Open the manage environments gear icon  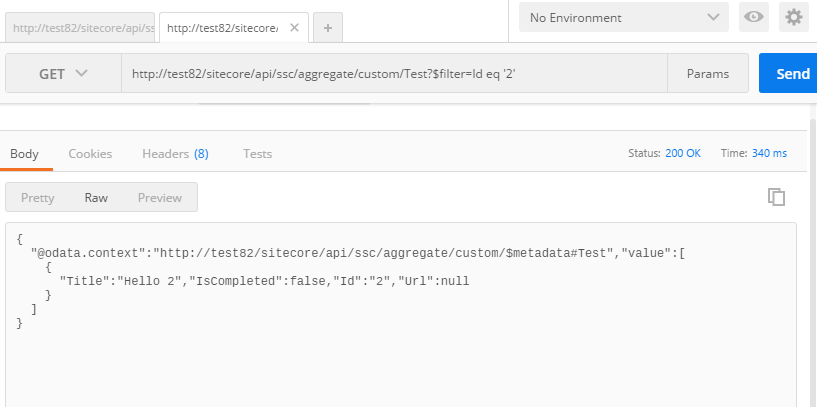794,17
